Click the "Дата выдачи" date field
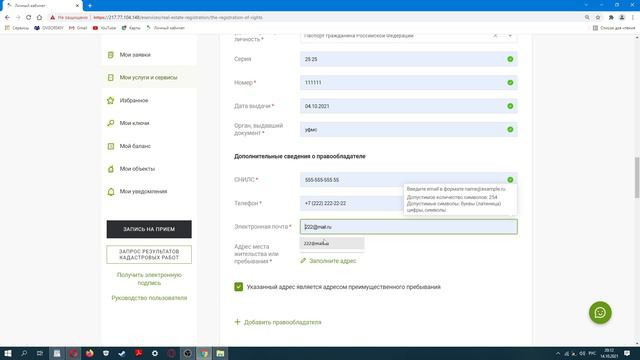This screenshot has height=360, width=640. click(x=409, y=106)
